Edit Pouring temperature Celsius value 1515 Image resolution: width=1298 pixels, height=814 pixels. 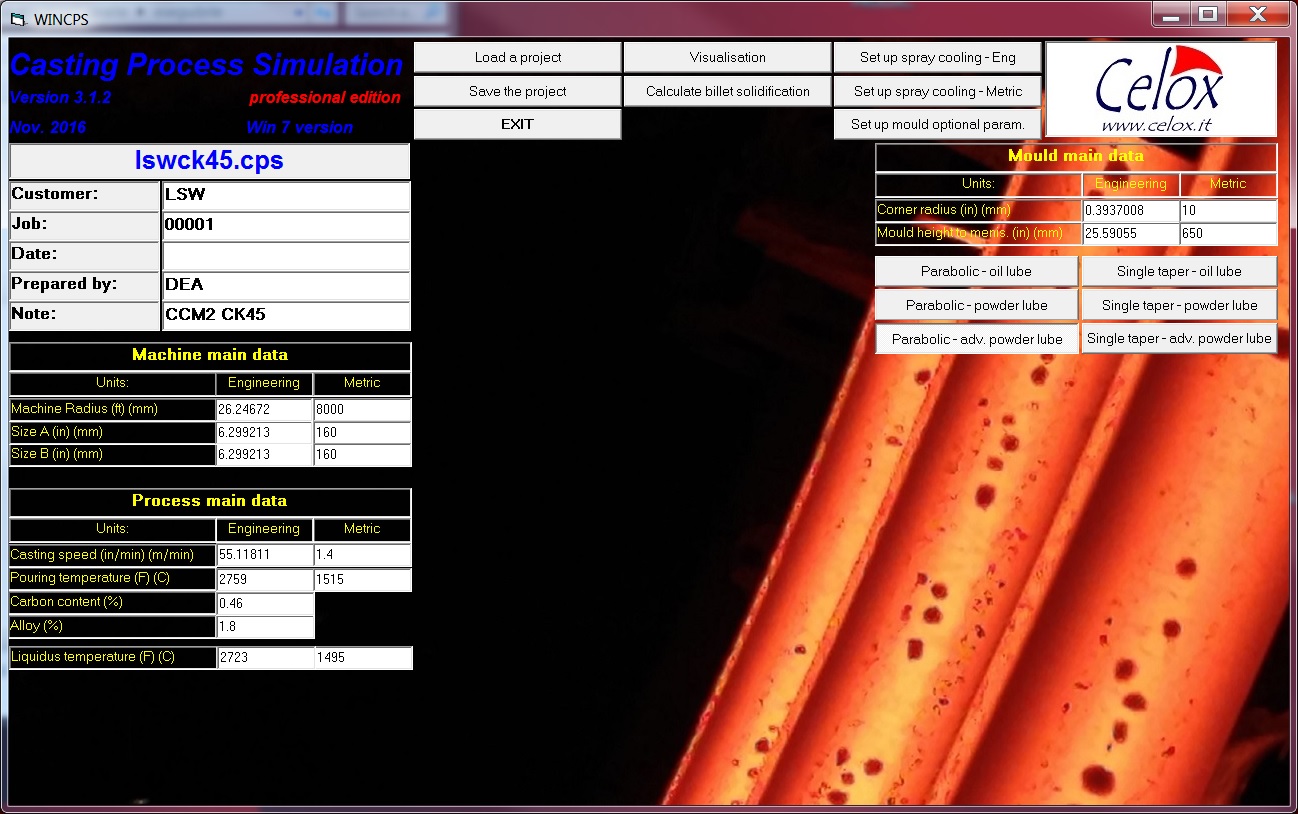[x=362, y=580]
